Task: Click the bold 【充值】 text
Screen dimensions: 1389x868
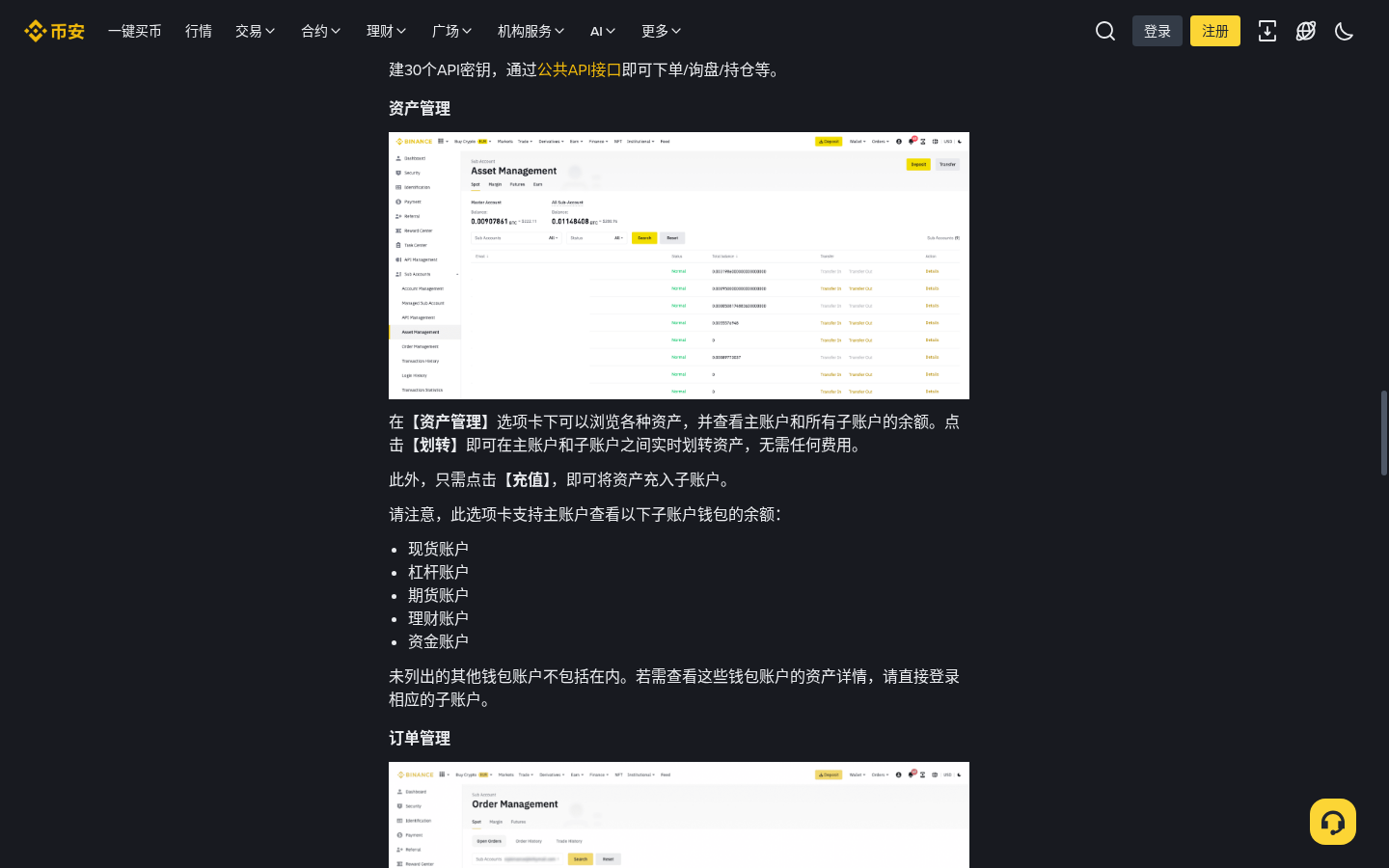Action: point(528,479)
